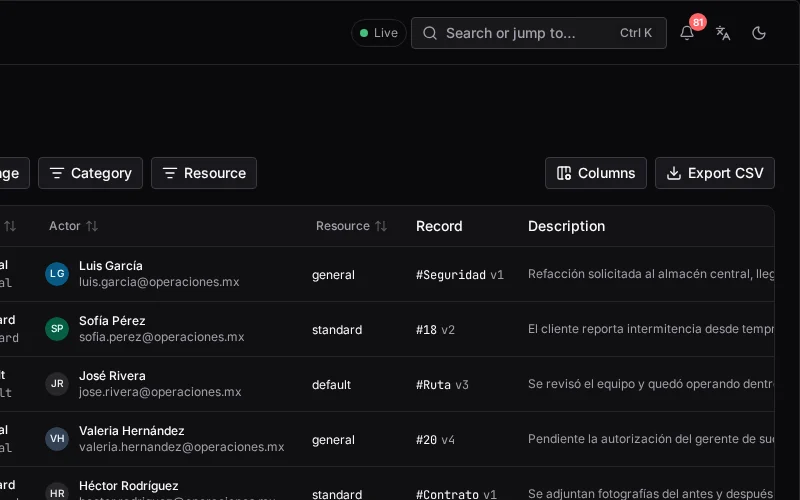Open the Columns visibility menu
The image size is (800, 500).
coord(595,173)
